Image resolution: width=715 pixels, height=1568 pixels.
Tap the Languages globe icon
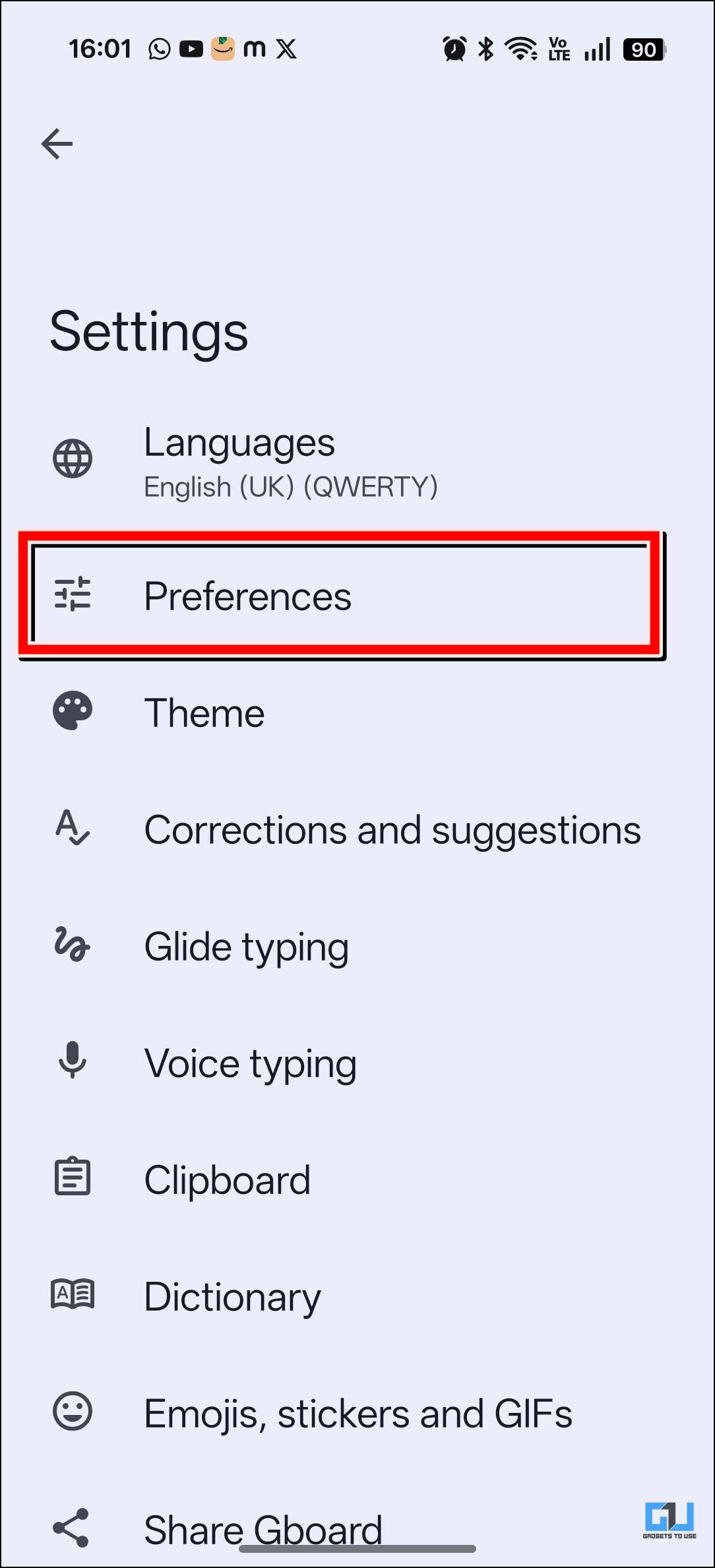(x=73, y=458)
